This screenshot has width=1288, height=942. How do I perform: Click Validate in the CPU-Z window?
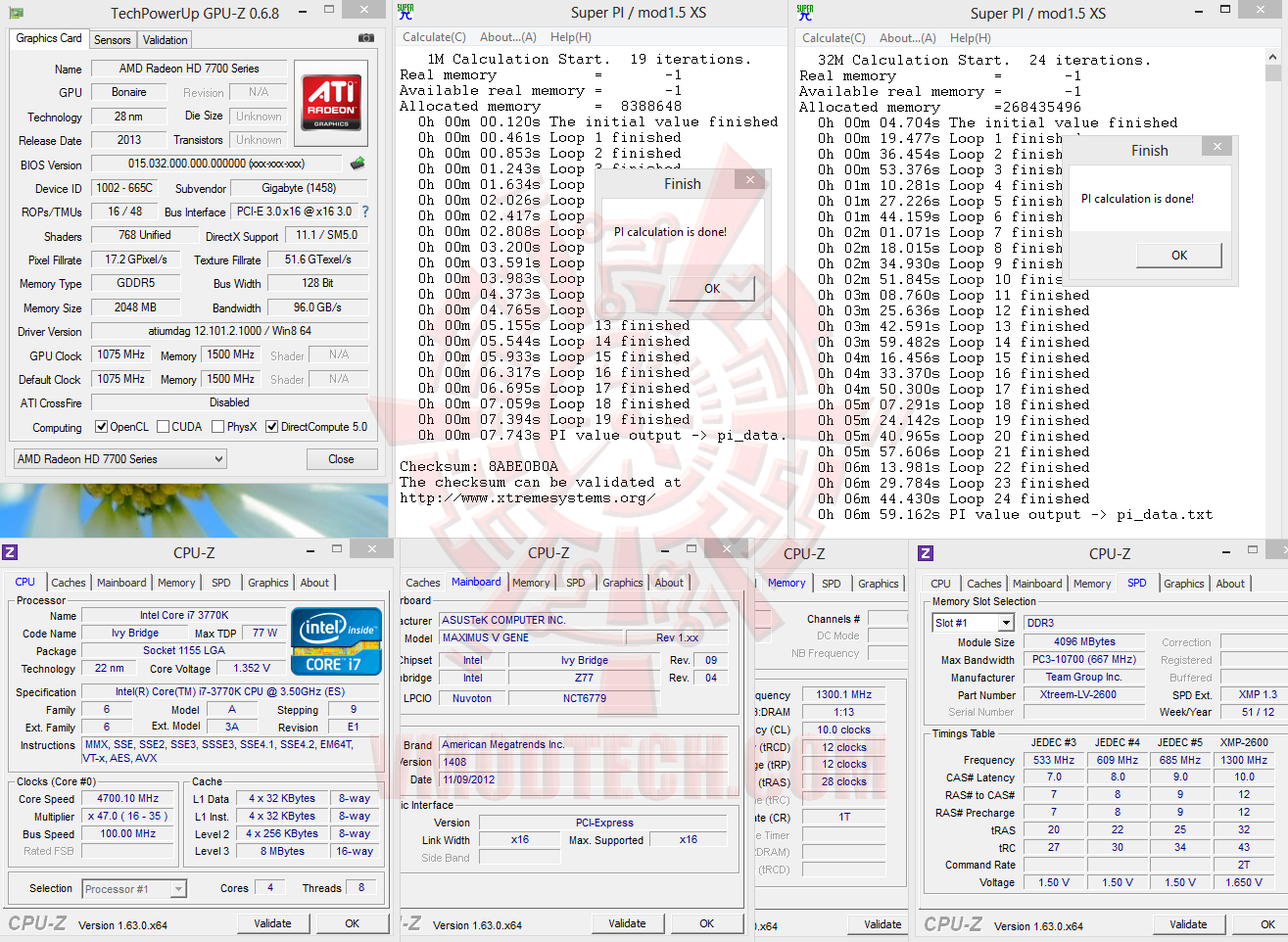pos(273,922)
